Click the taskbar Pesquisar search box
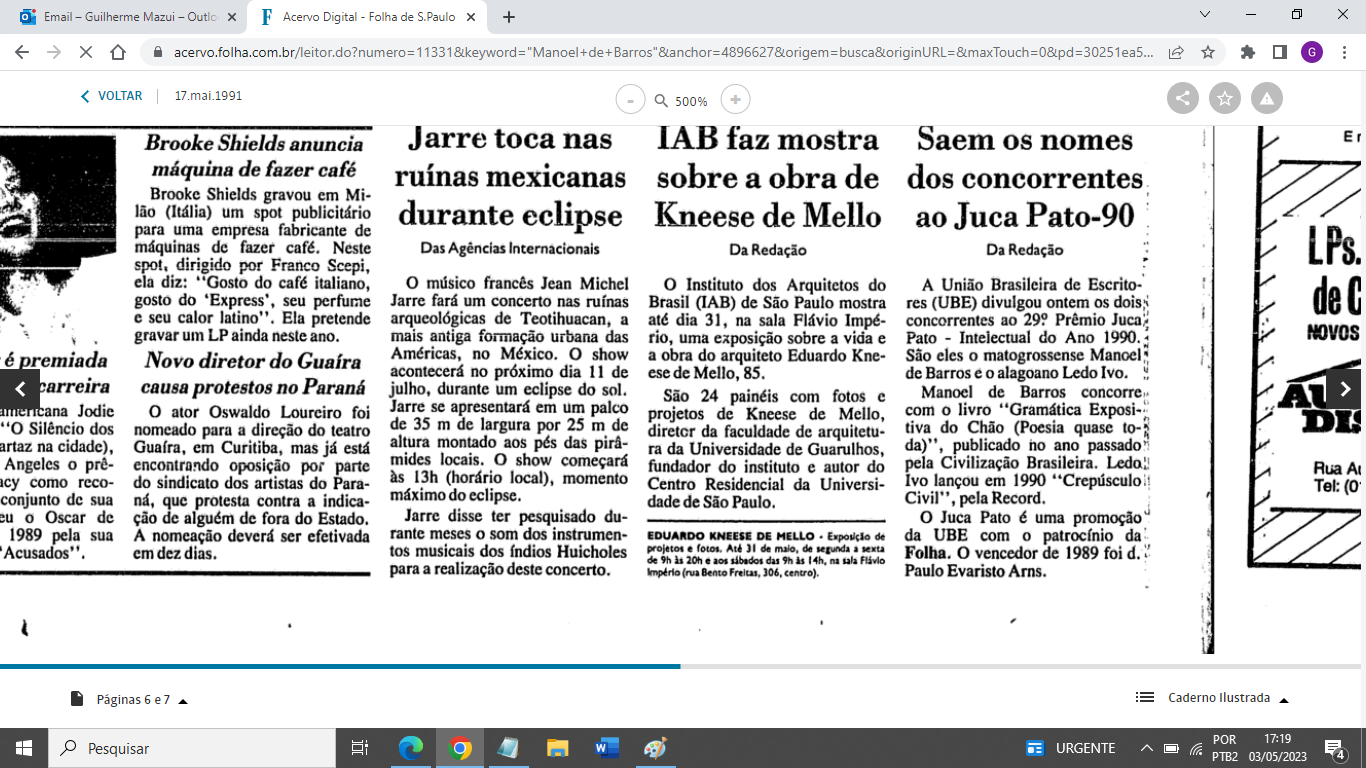The image size is (1366, 768). (x=192, y=748)
